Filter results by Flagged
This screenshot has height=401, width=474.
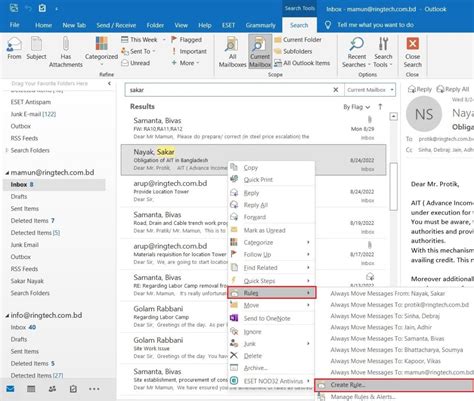point(186,40)
